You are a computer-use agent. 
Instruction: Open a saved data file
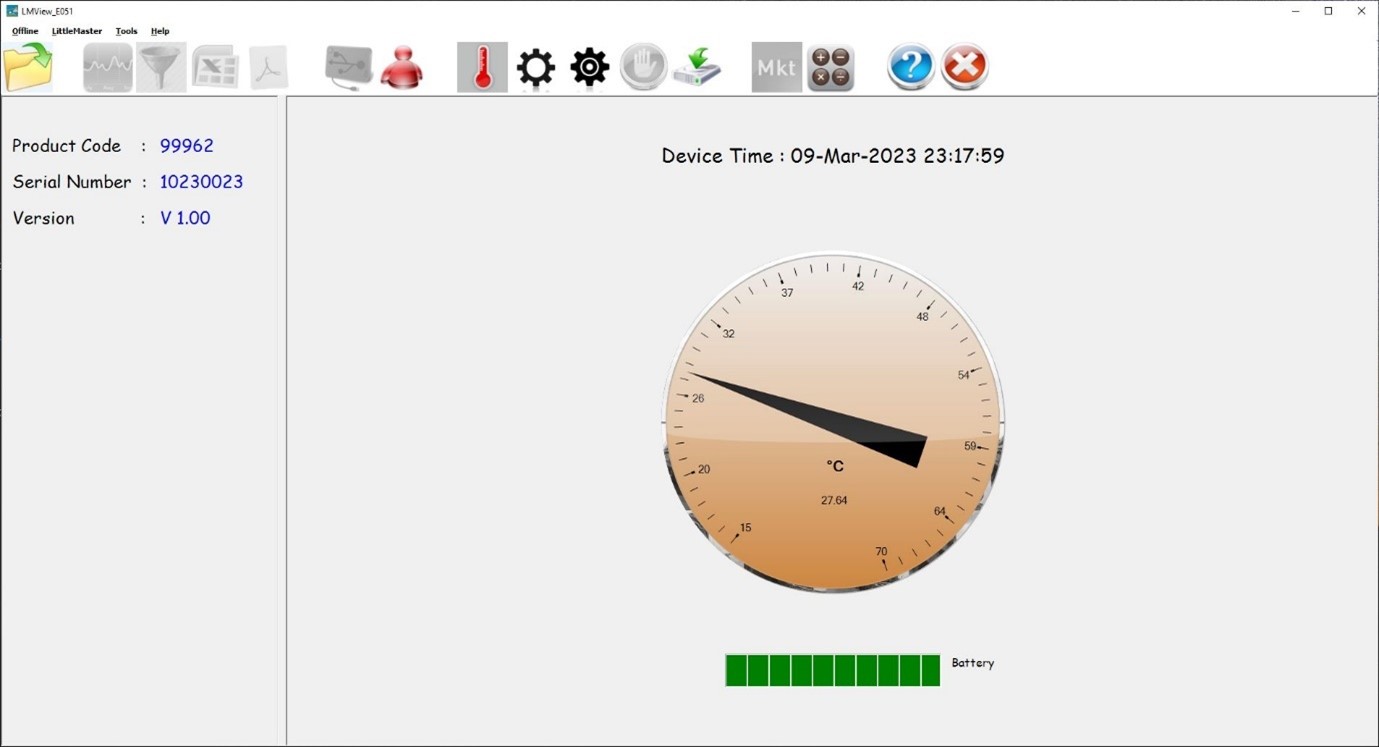click(28, 66)
